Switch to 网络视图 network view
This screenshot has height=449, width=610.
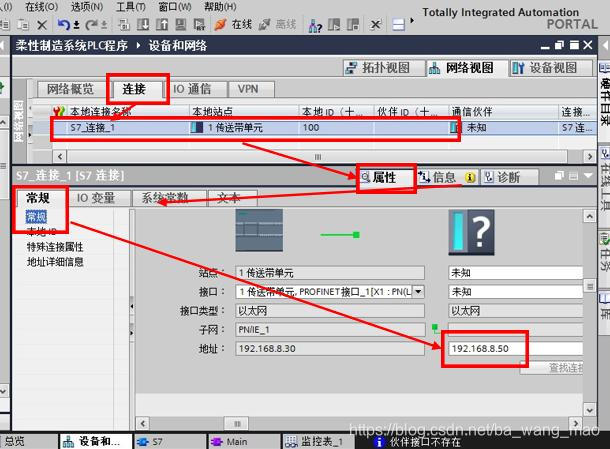pos(467,68)
